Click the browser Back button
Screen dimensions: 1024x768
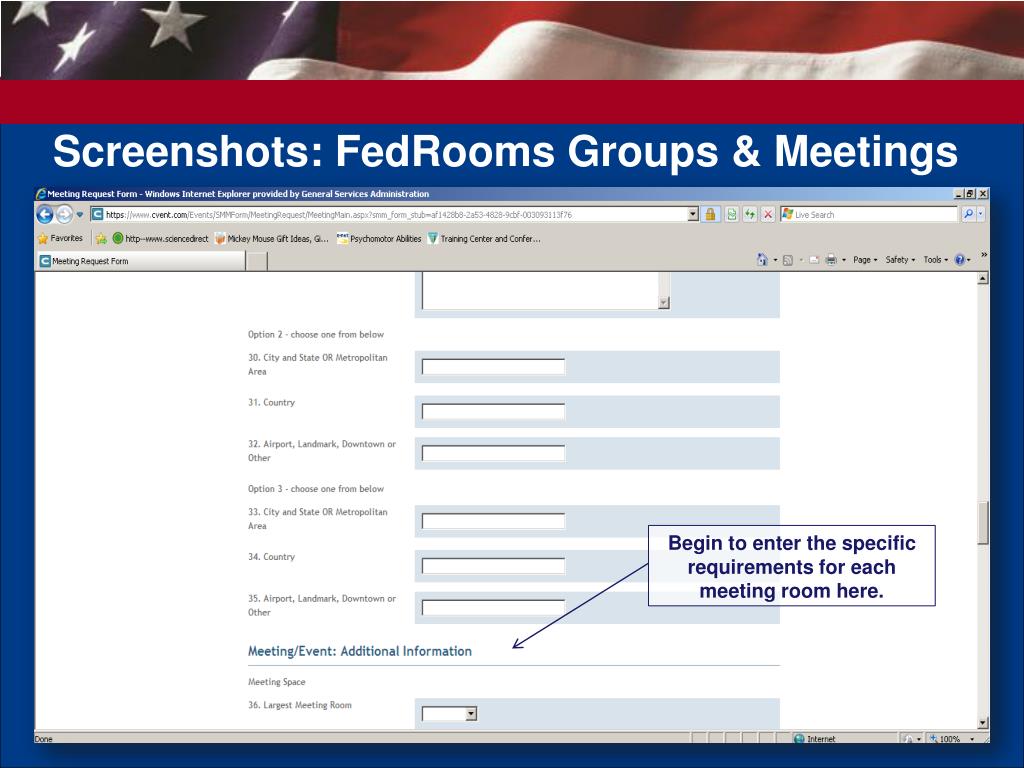coord(45,214)
